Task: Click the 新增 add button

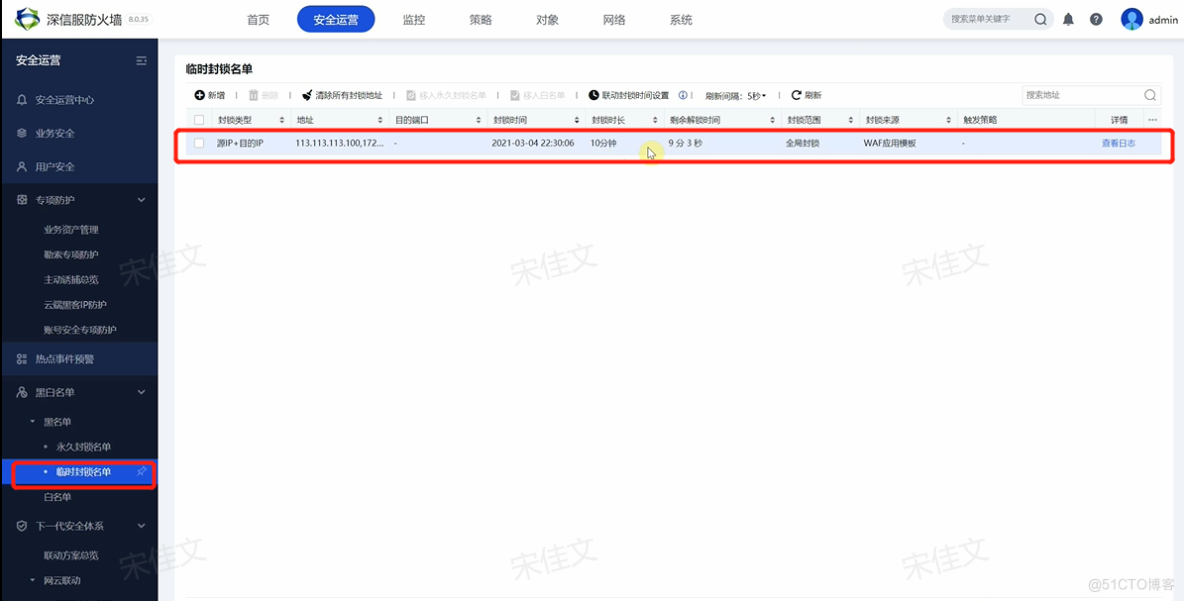Action: [209, 95]
